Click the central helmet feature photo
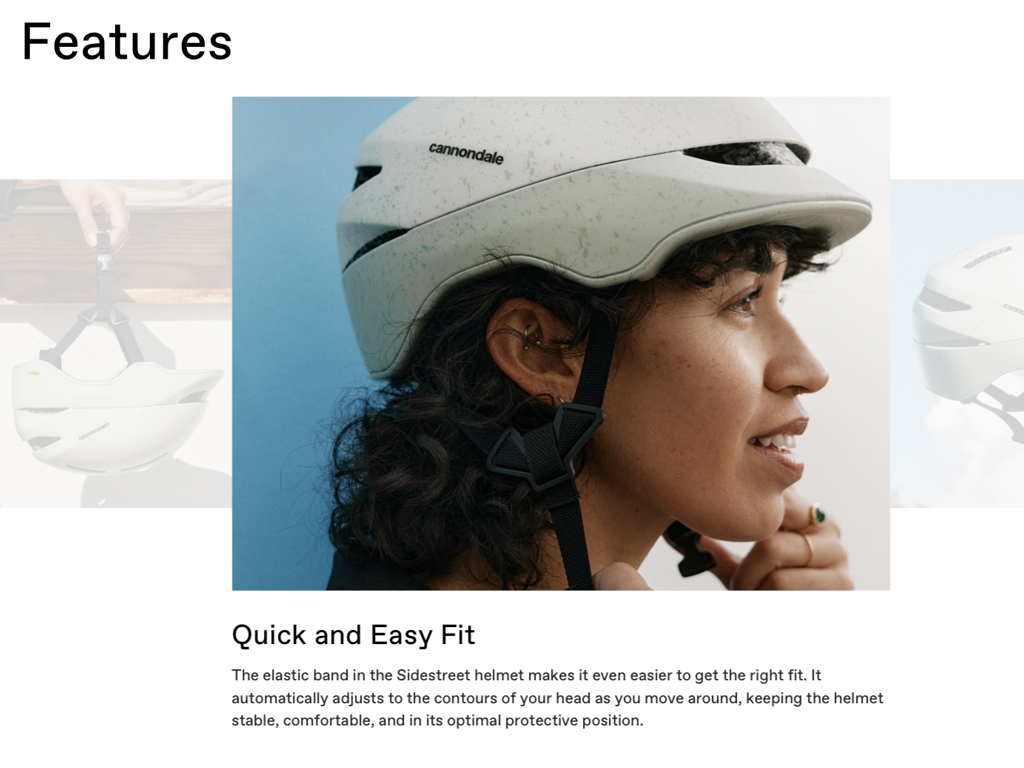Screen dimensions: 1024x768 [561, 344]
